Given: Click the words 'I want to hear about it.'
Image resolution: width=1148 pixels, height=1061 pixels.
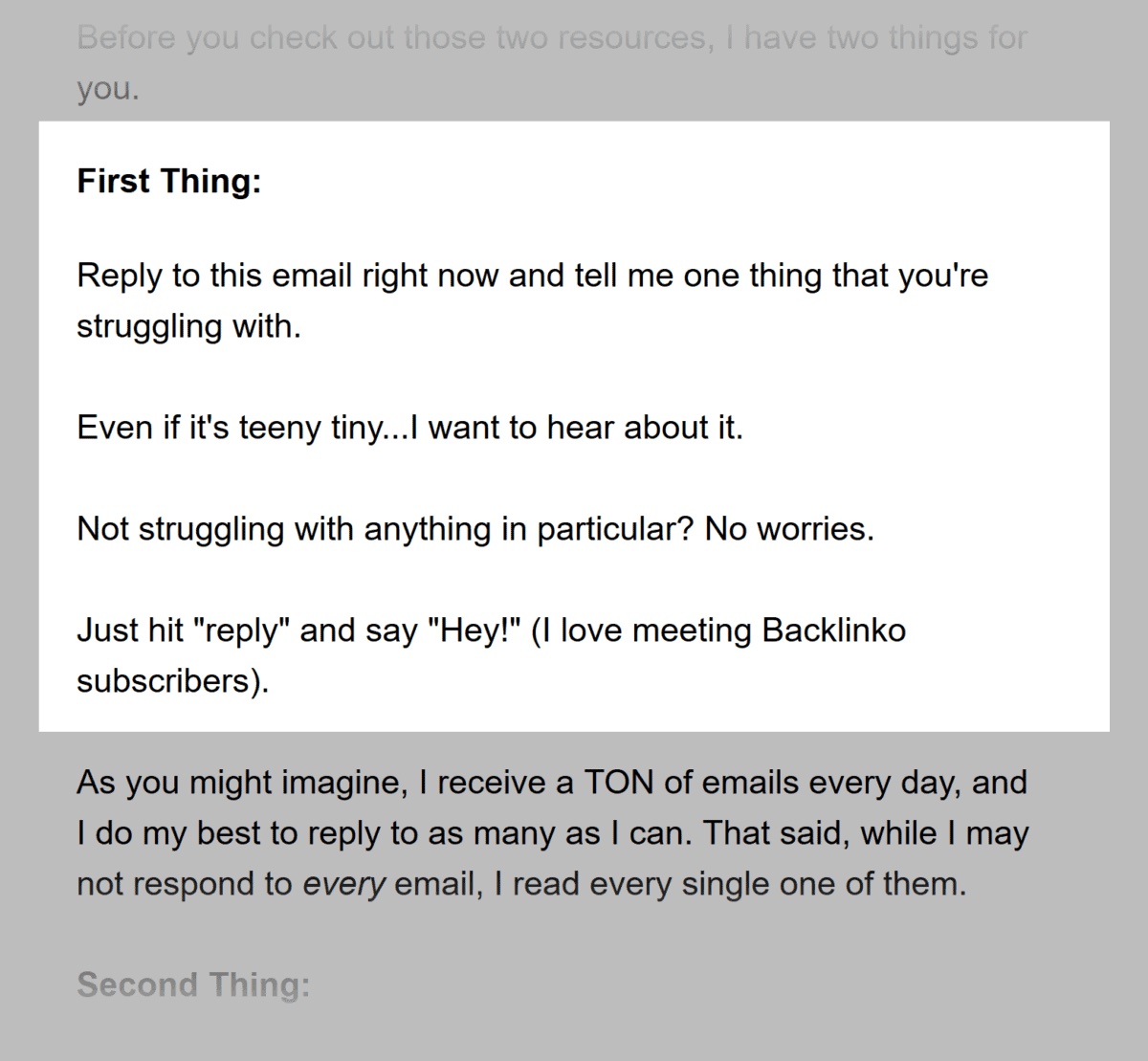Looking at the screenshot, I should 576,427.
